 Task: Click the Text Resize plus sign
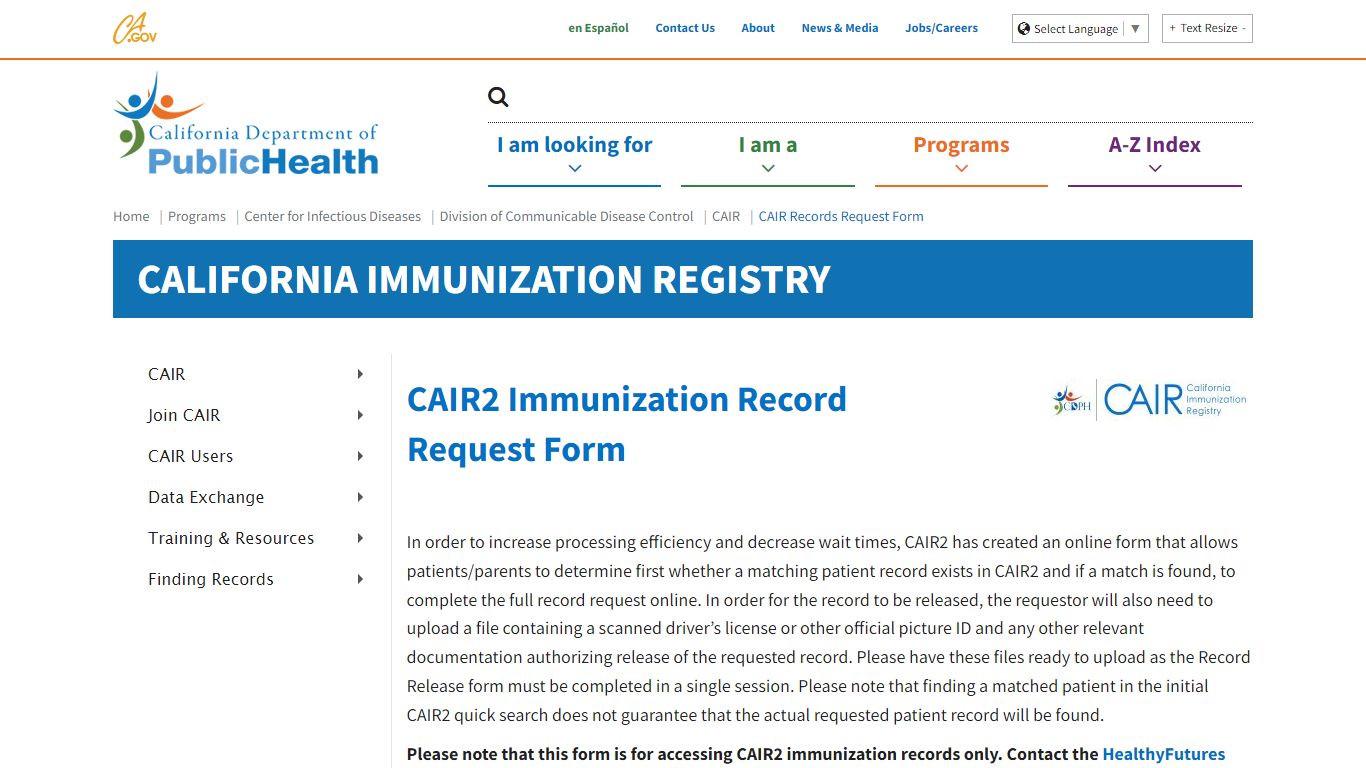1172,28
